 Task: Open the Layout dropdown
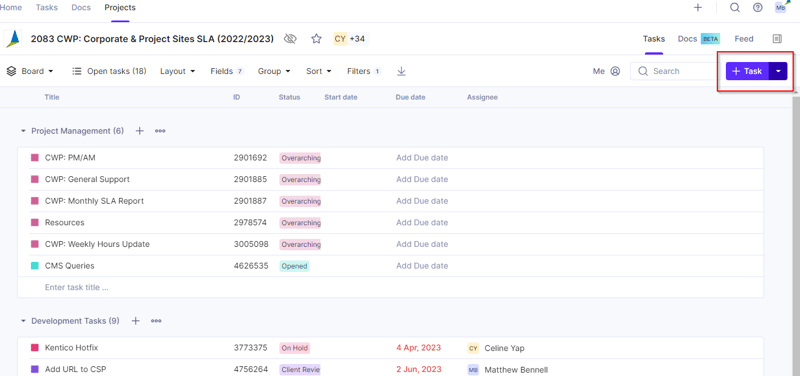(178, 71)
